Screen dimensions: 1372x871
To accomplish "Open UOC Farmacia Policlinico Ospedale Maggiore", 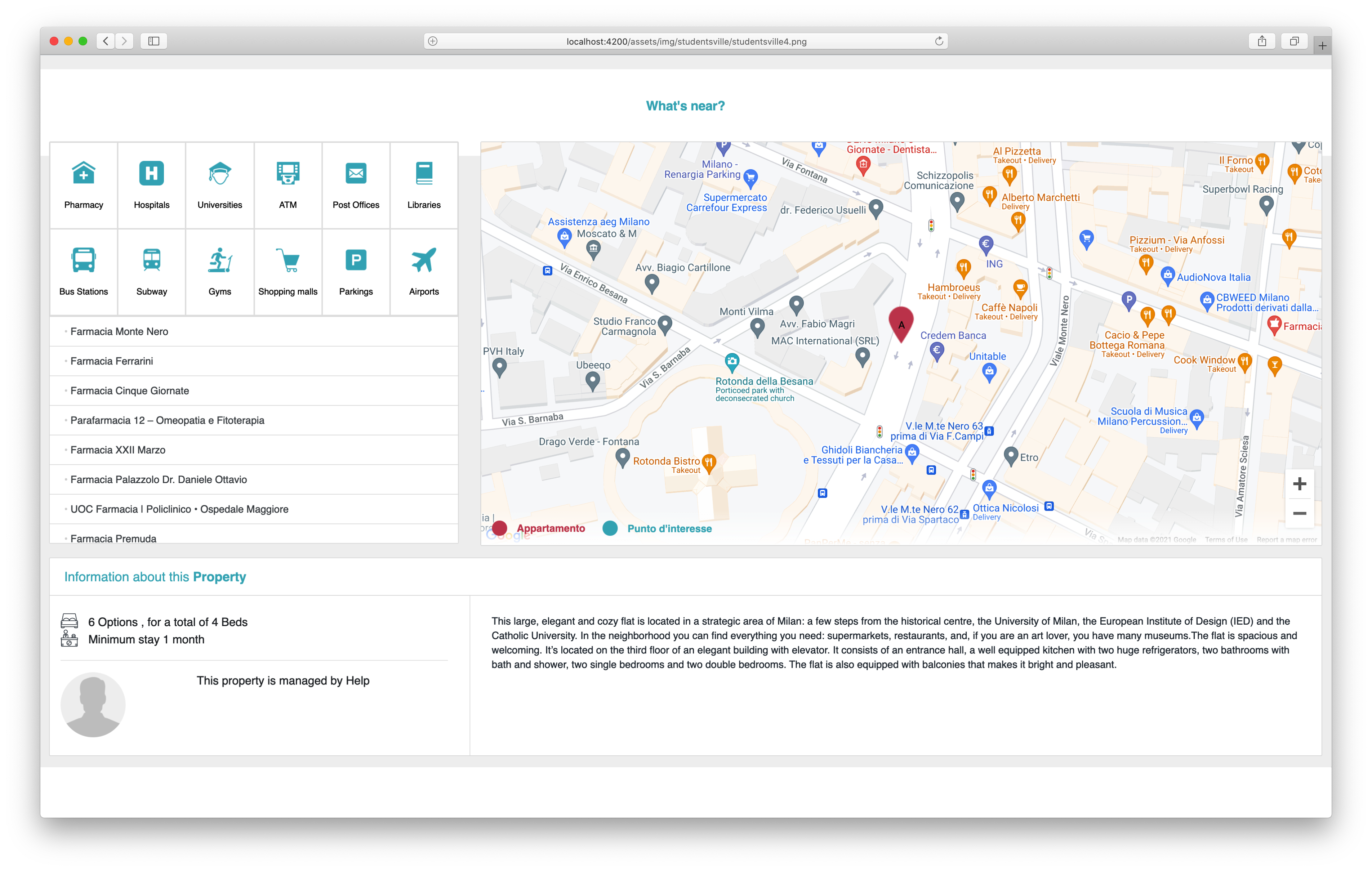I will coord(254,509).
